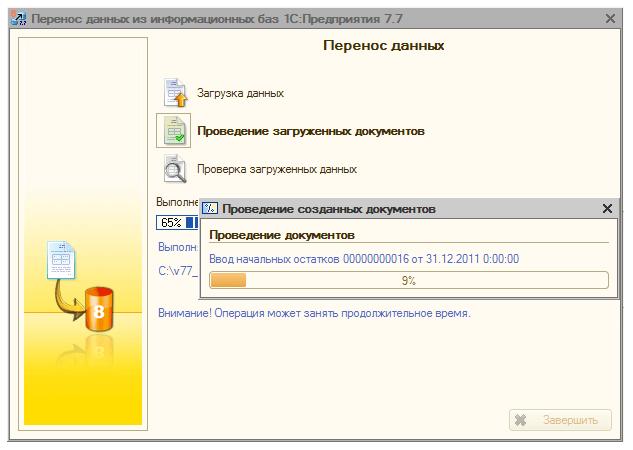Click the document sheet icon above the arrow

[61, 260]
